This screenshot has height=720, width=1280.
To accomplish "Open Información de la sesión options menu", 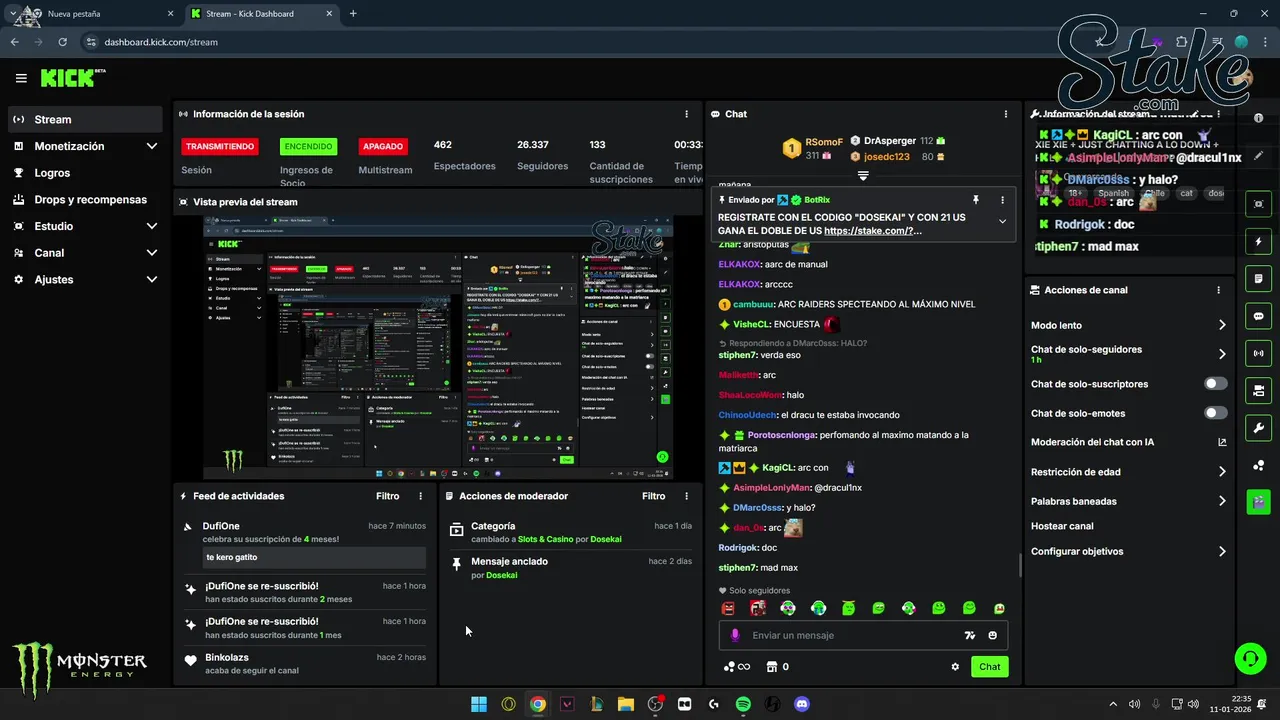I will click(686, 114).
